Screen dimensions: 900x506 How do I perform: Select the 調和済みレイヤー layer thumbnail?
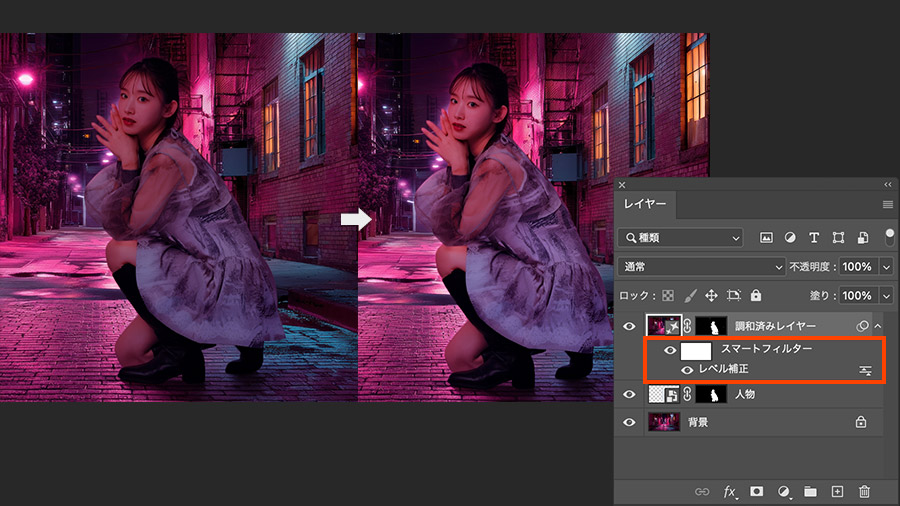664,326
